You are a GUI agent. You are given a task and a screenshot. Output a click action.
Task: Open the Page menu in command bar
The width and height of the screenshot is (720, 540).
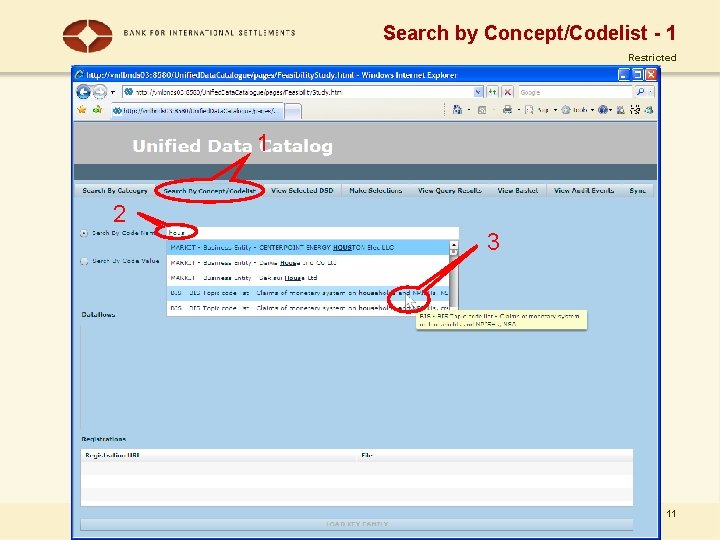[x=540, y=110]
